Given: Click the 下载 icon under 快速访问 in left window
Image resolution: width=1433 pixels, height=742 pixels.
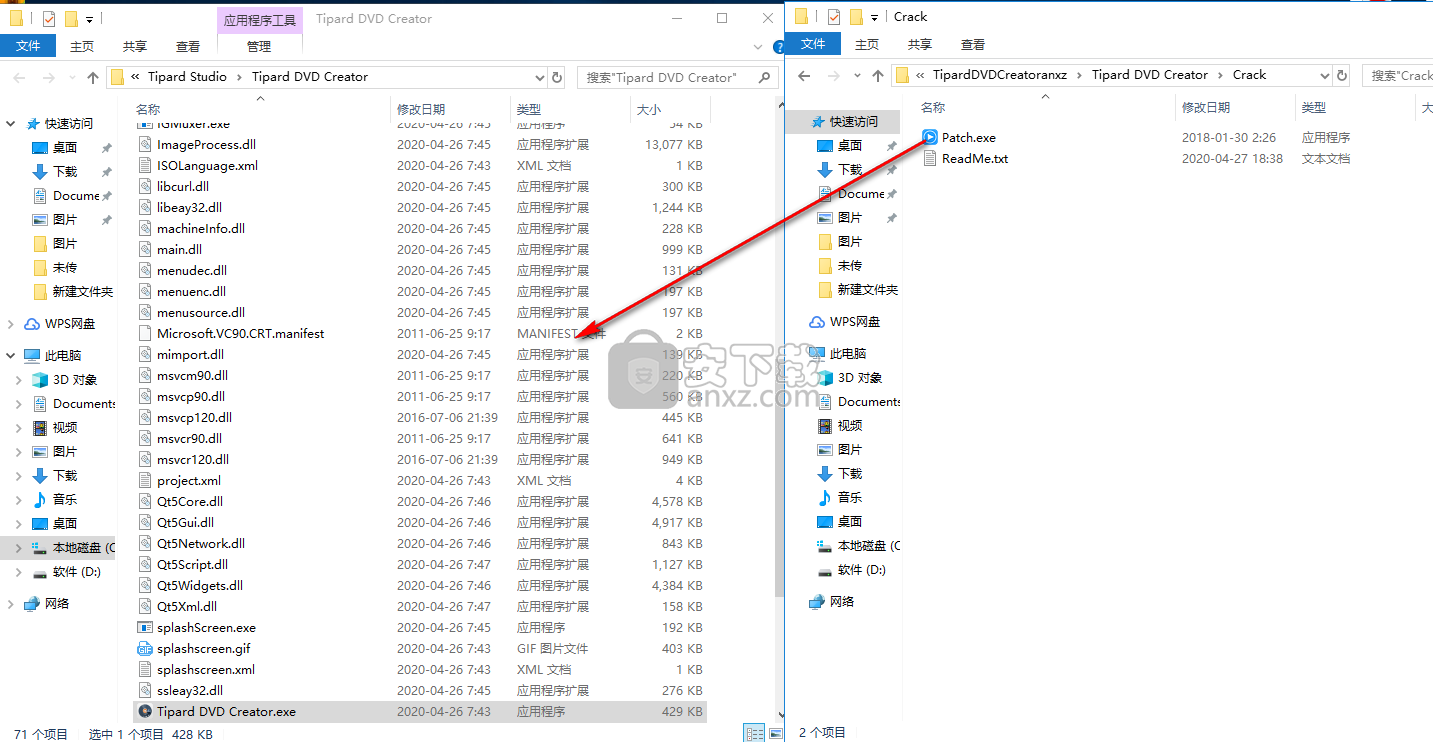Looking at the screenshot, I should tap(40, 172).
